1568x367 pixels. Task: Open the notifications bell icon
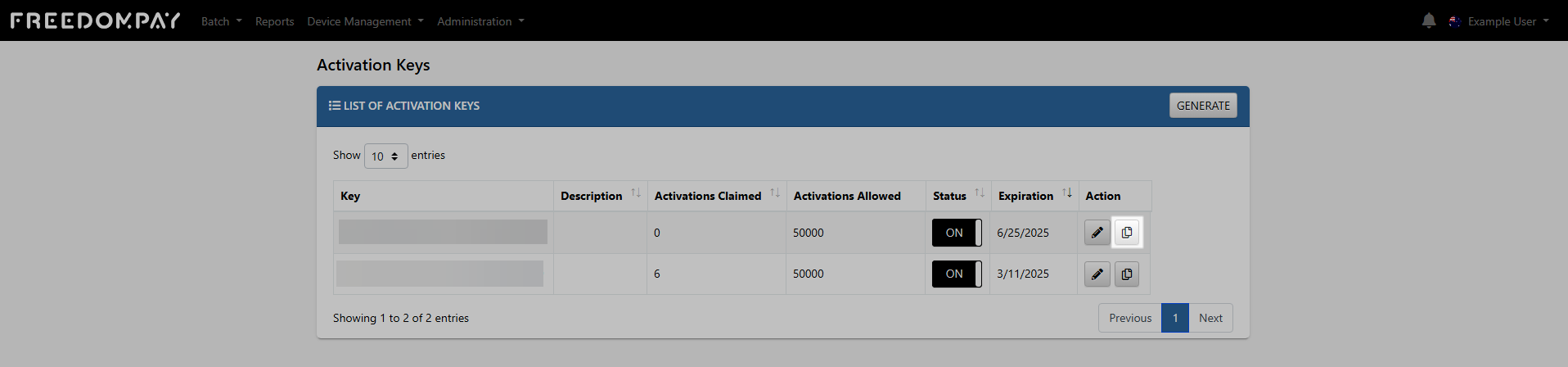pos(1428,21)
